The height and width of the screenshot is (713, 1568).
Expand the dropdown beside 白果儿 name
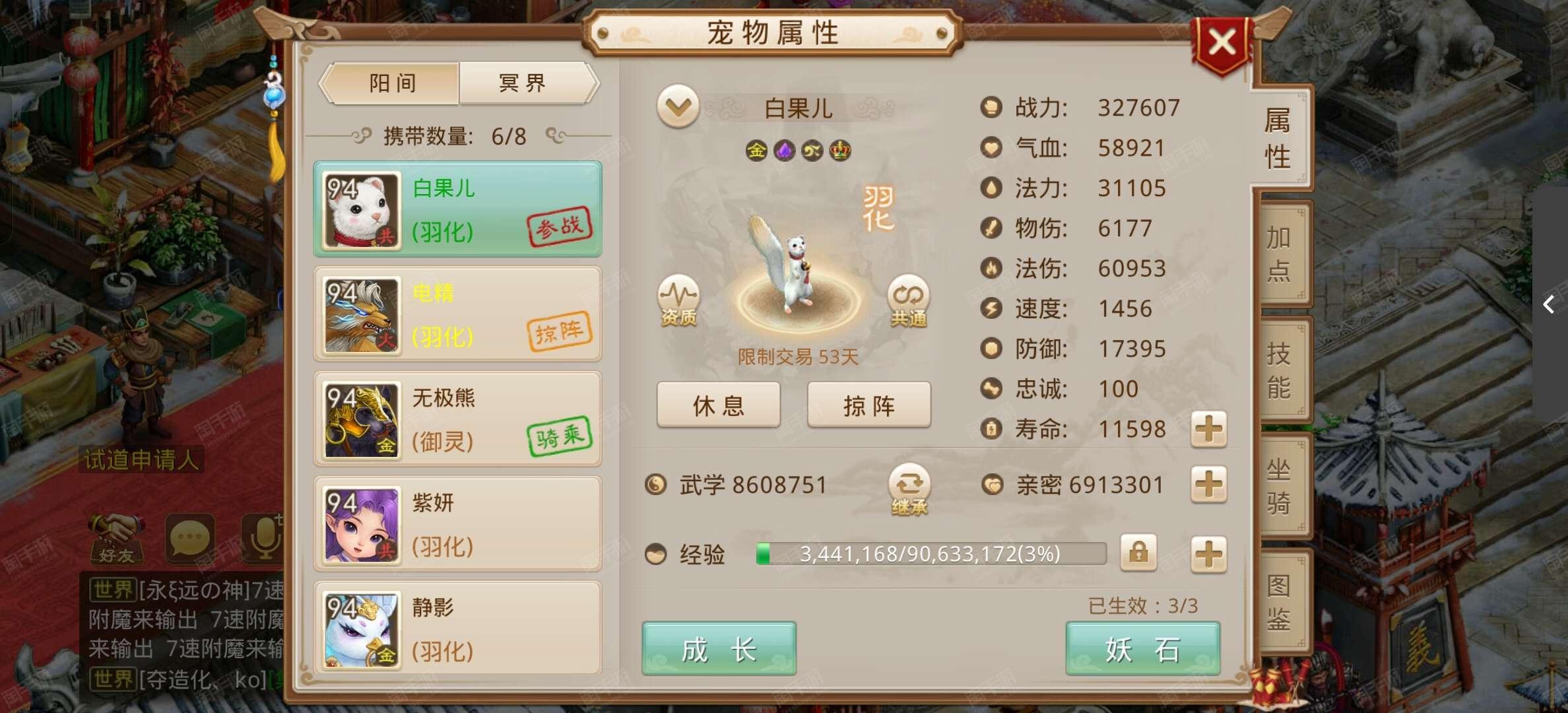tap(678, 106)
